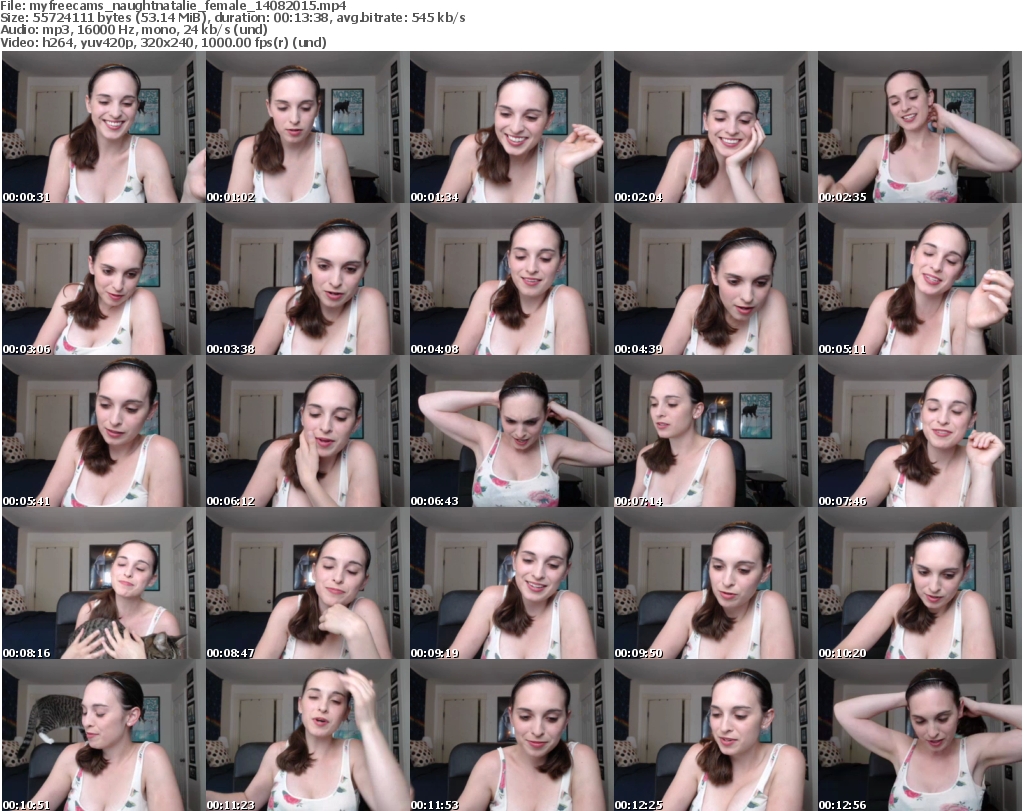Open the thumbnail stamped 00:12:25
This screenshot has height=811, width=1024.
715,735
